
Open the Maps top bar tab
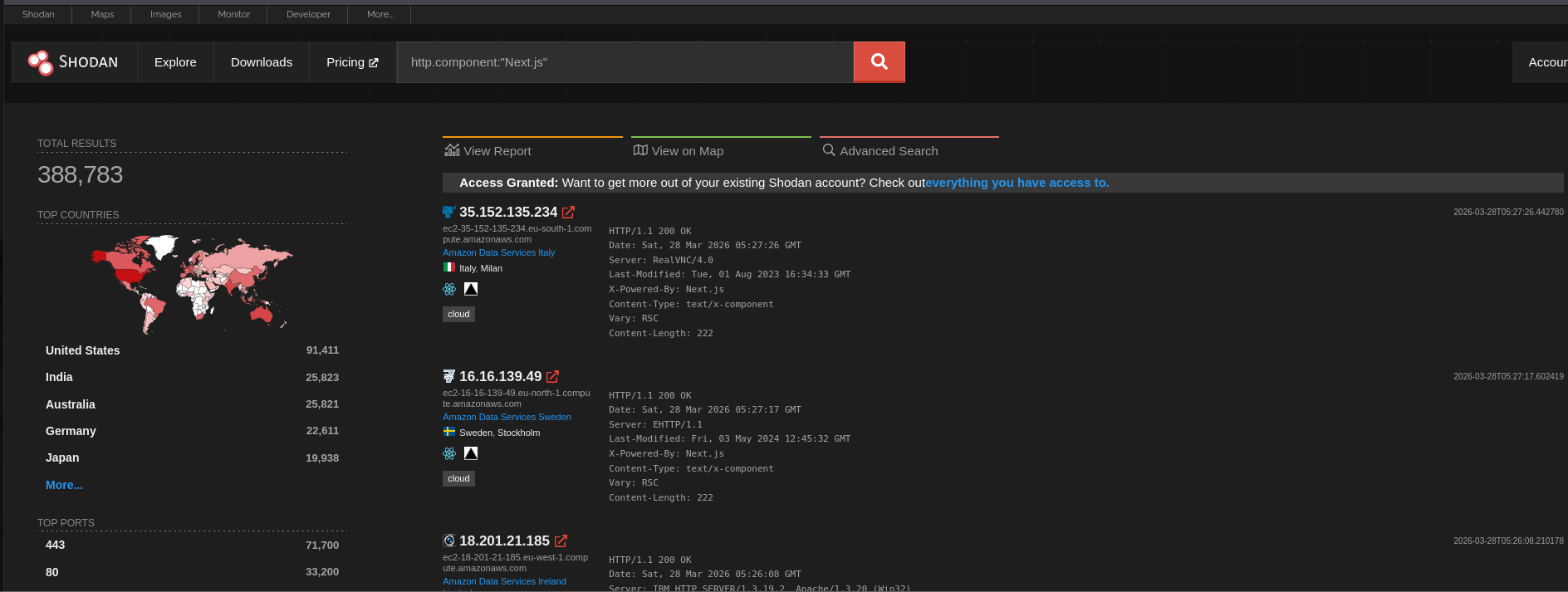(102, 14)
